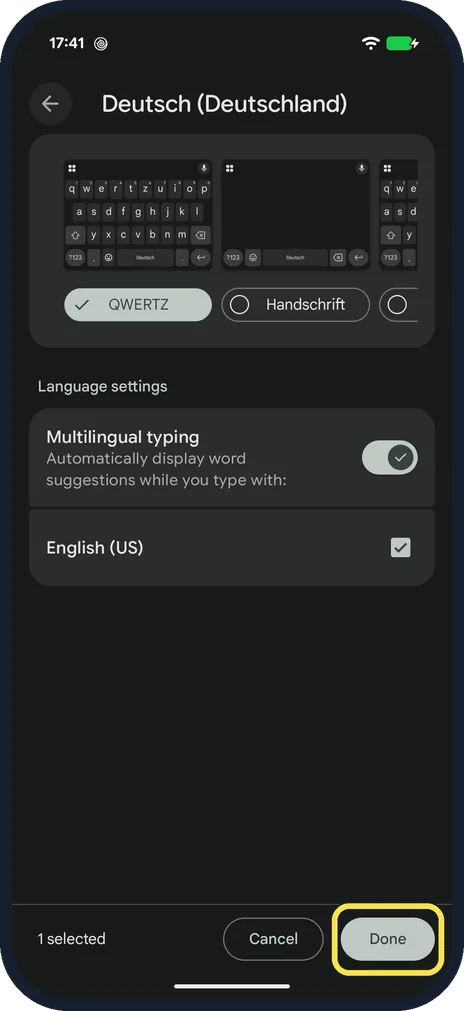
Task: Tap the shift key in QWERTZ preview
Action: [75, 235]
